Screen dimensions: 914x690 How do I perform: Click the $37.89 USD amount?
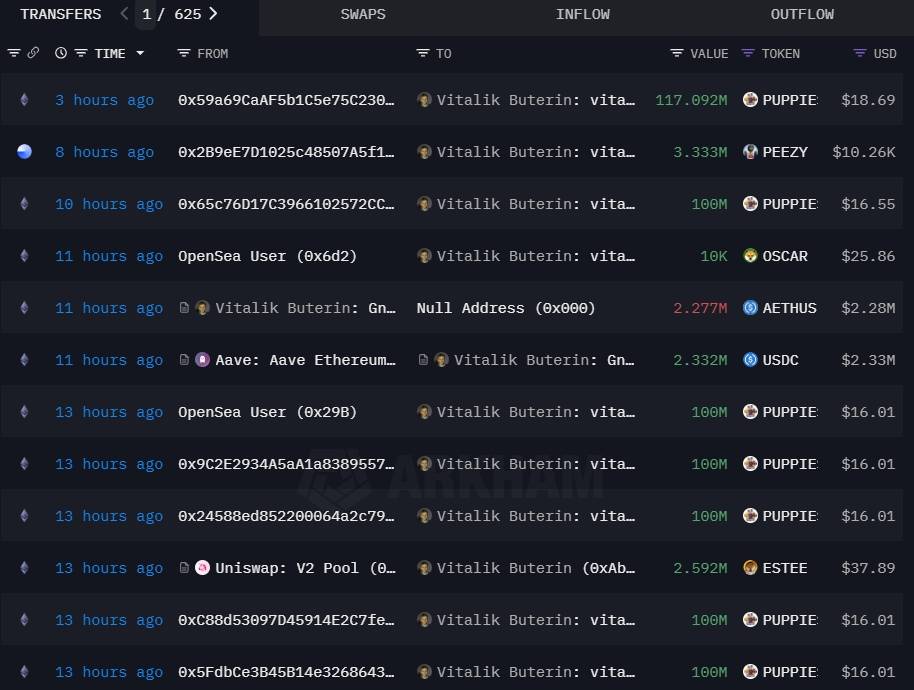point(869,568)
